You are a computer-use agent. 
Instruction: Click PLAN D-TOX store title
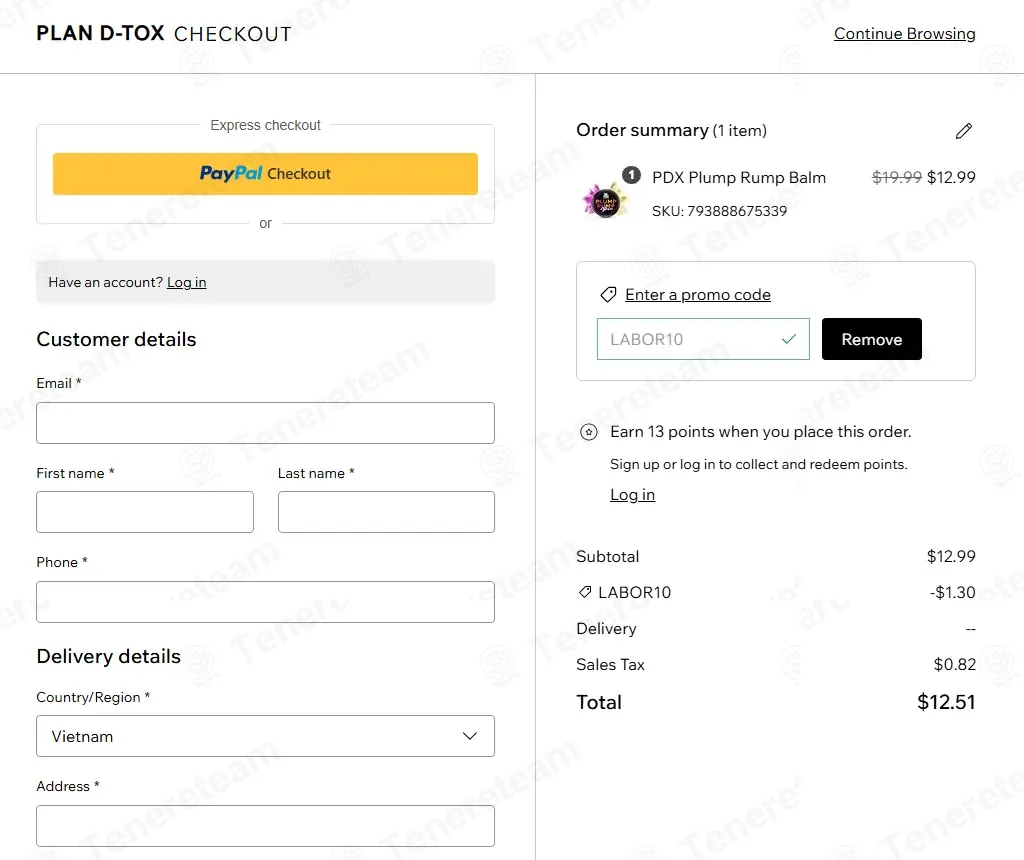[x=100, y=33]
